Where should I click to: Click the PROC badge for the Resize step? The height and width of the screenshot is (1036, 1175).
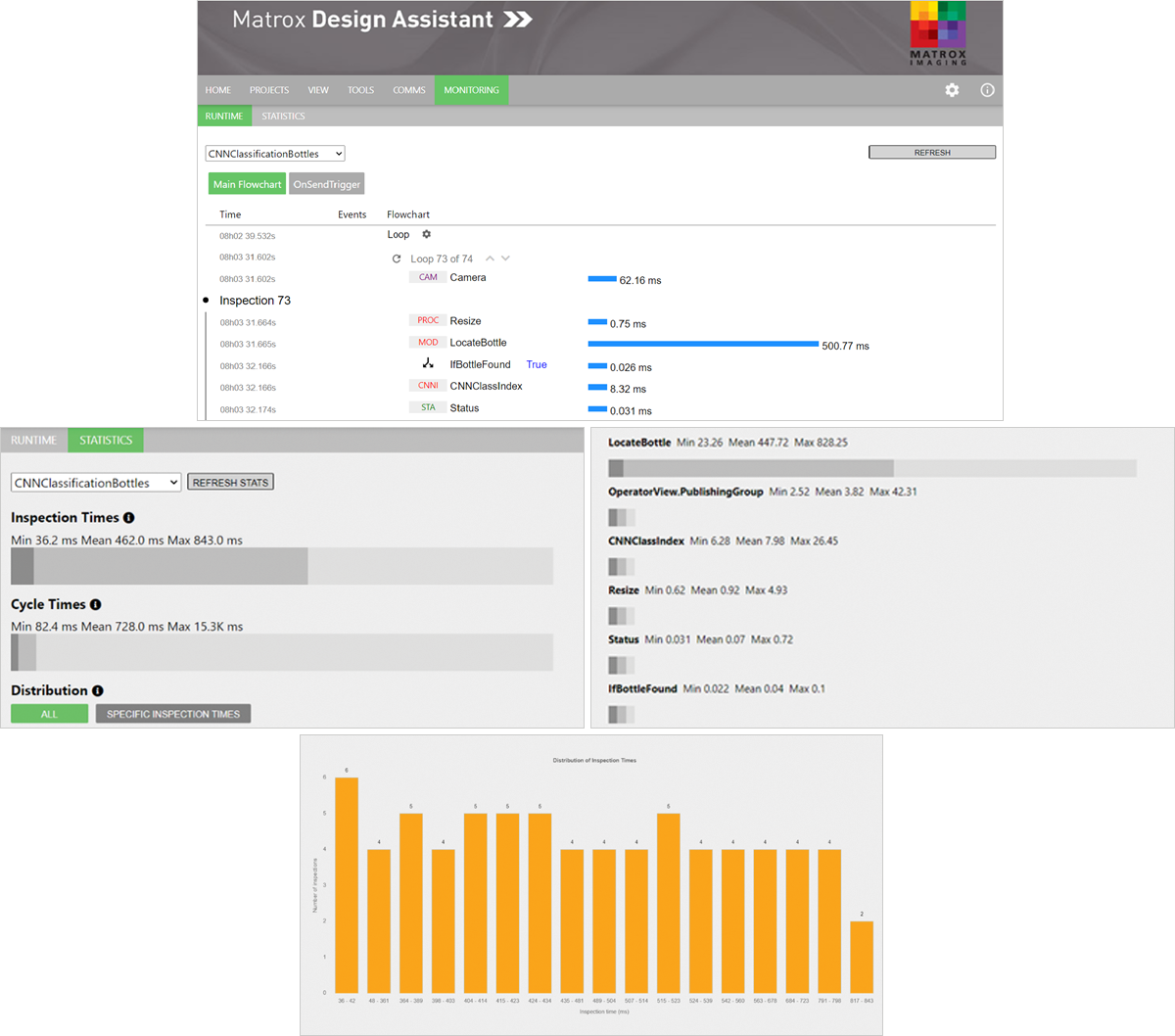(428, 320)
